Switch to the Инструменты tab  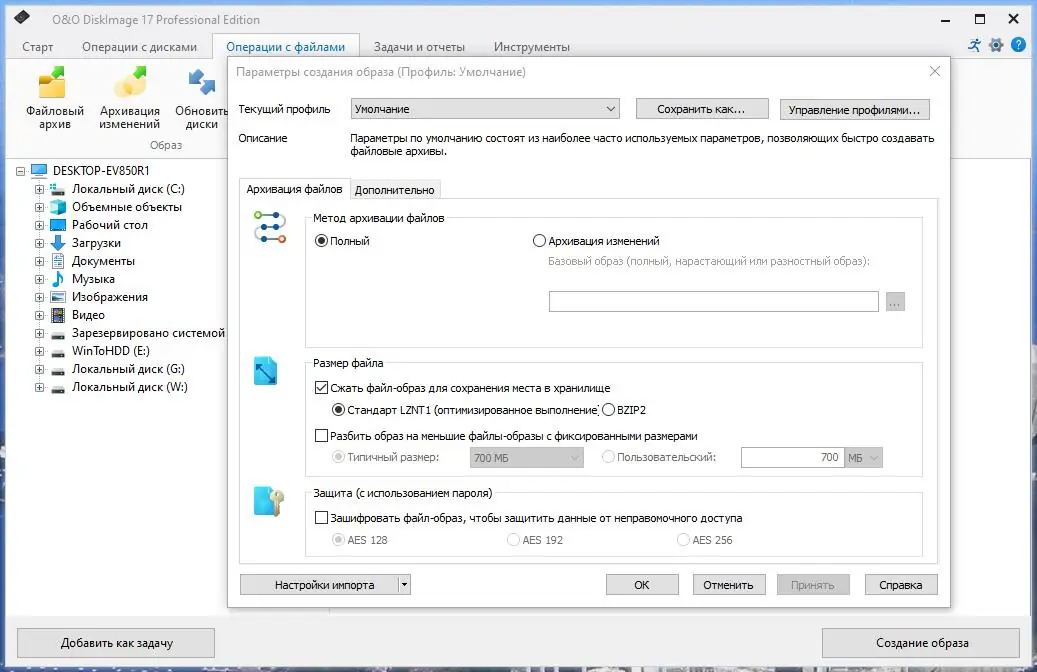click(x=532, y=47)
